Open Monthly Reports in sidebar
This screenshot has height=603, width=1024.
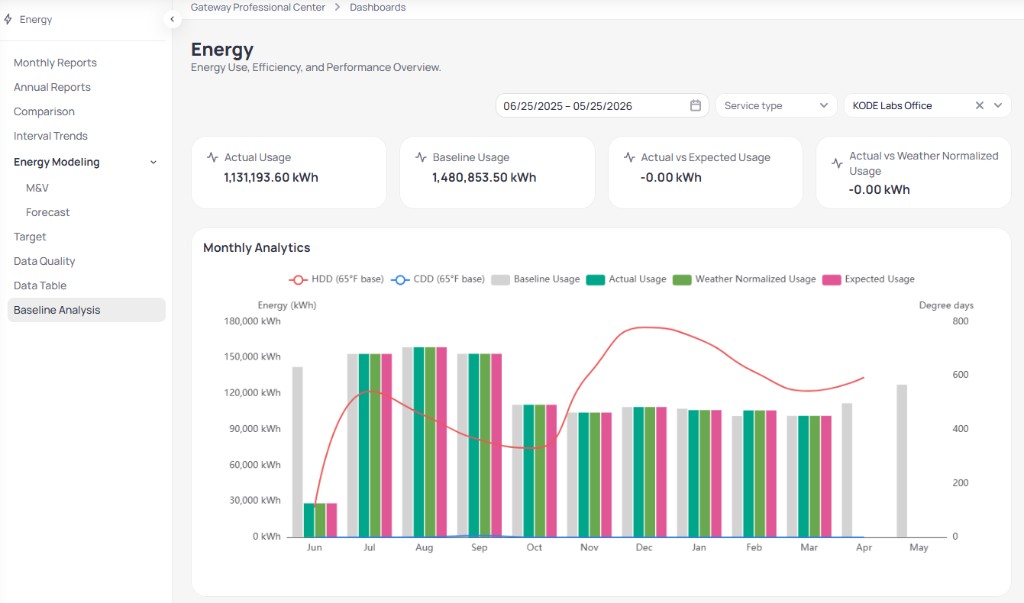[55, 63]
